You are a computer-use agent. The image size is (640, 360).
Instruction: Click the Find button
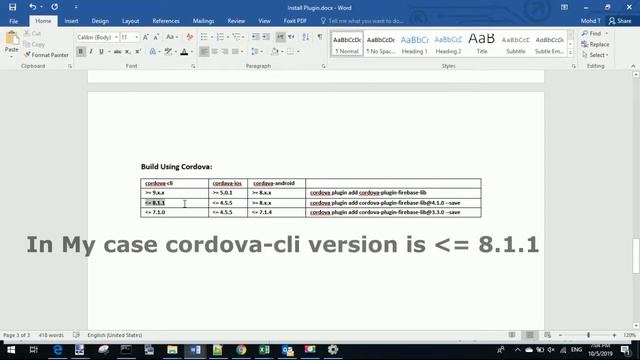(595, 33)
